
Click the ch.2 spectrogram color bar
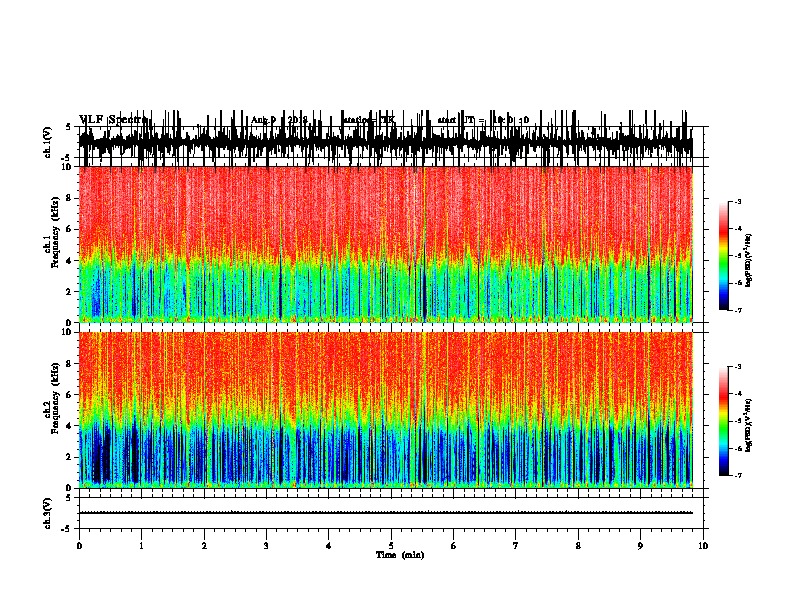pyautogui.click(x=723, y=421)
